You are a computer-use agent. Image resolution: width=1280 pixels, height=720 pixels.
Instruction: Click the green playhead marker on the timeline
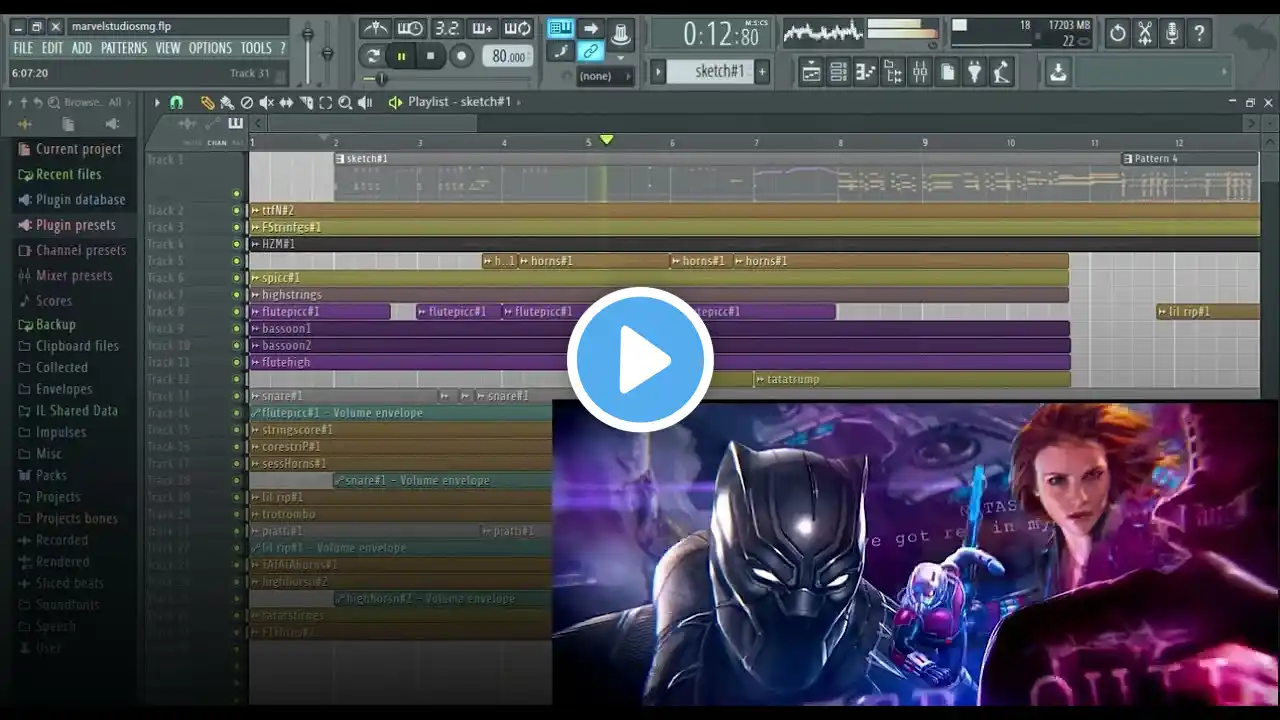click(606, 140)
